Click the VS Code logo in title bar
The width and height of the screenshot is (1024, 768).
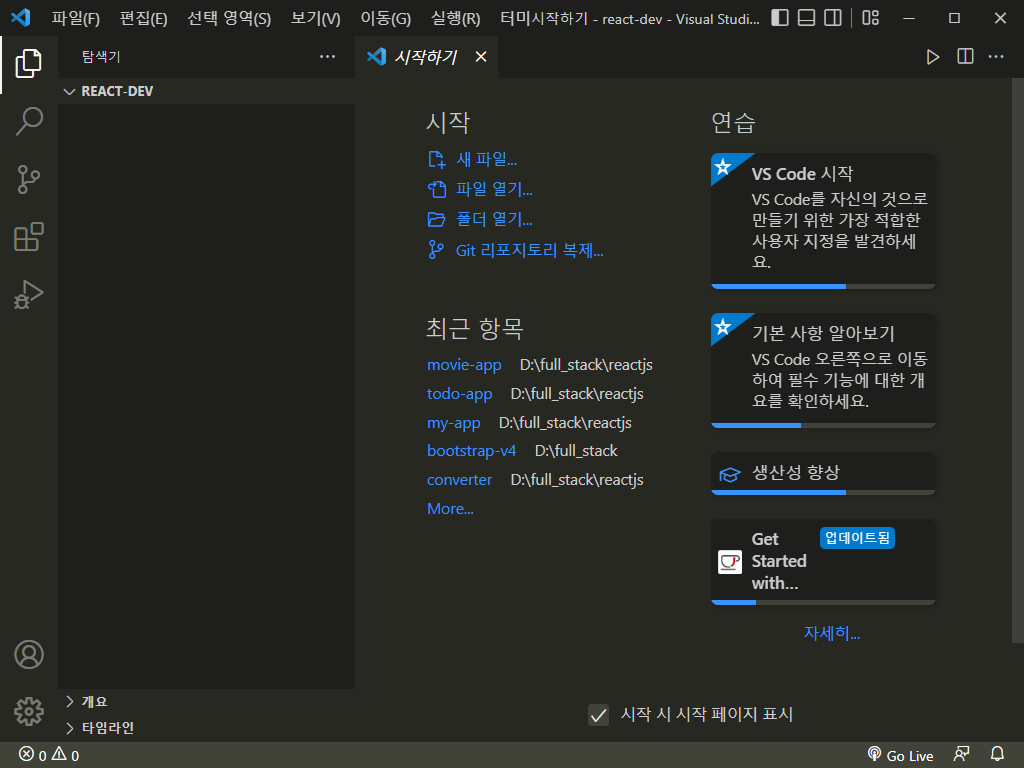(20, 18)
